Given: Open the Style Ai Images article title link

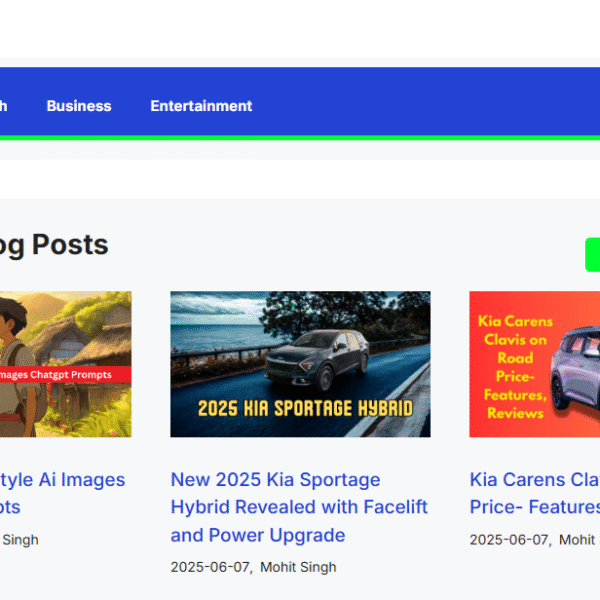Looking at the screenshot, I should click(62, 493).
